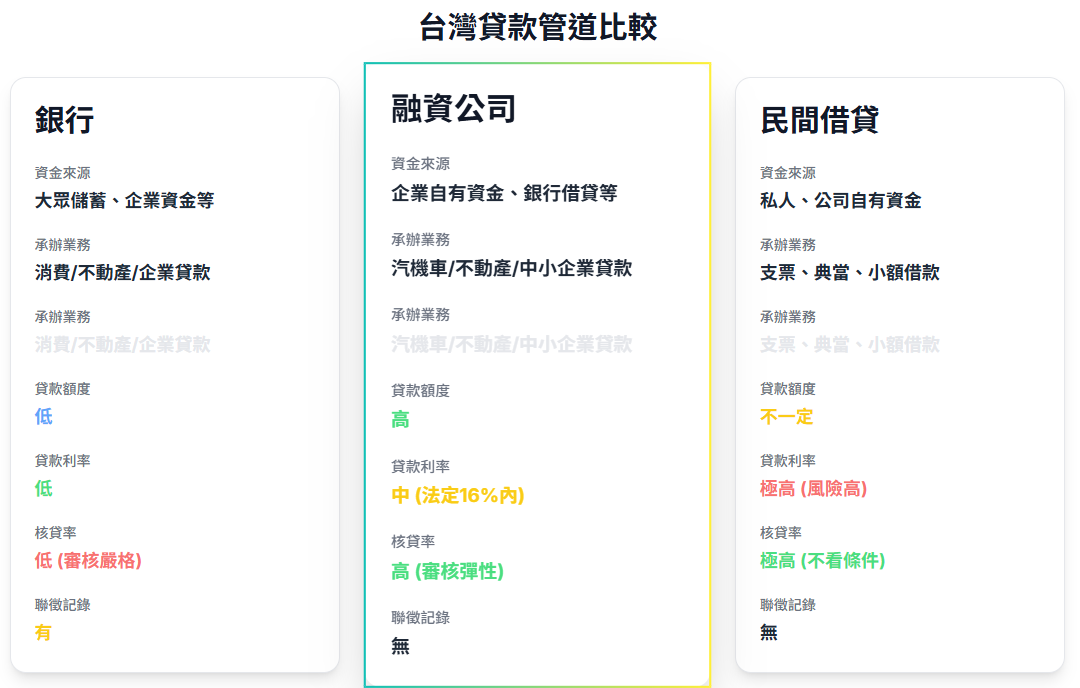This screenshot has height=688, width=1080.
Task: Select the 民間借貸 card heading
Action: pyautogui.click(x=819, y=120)
